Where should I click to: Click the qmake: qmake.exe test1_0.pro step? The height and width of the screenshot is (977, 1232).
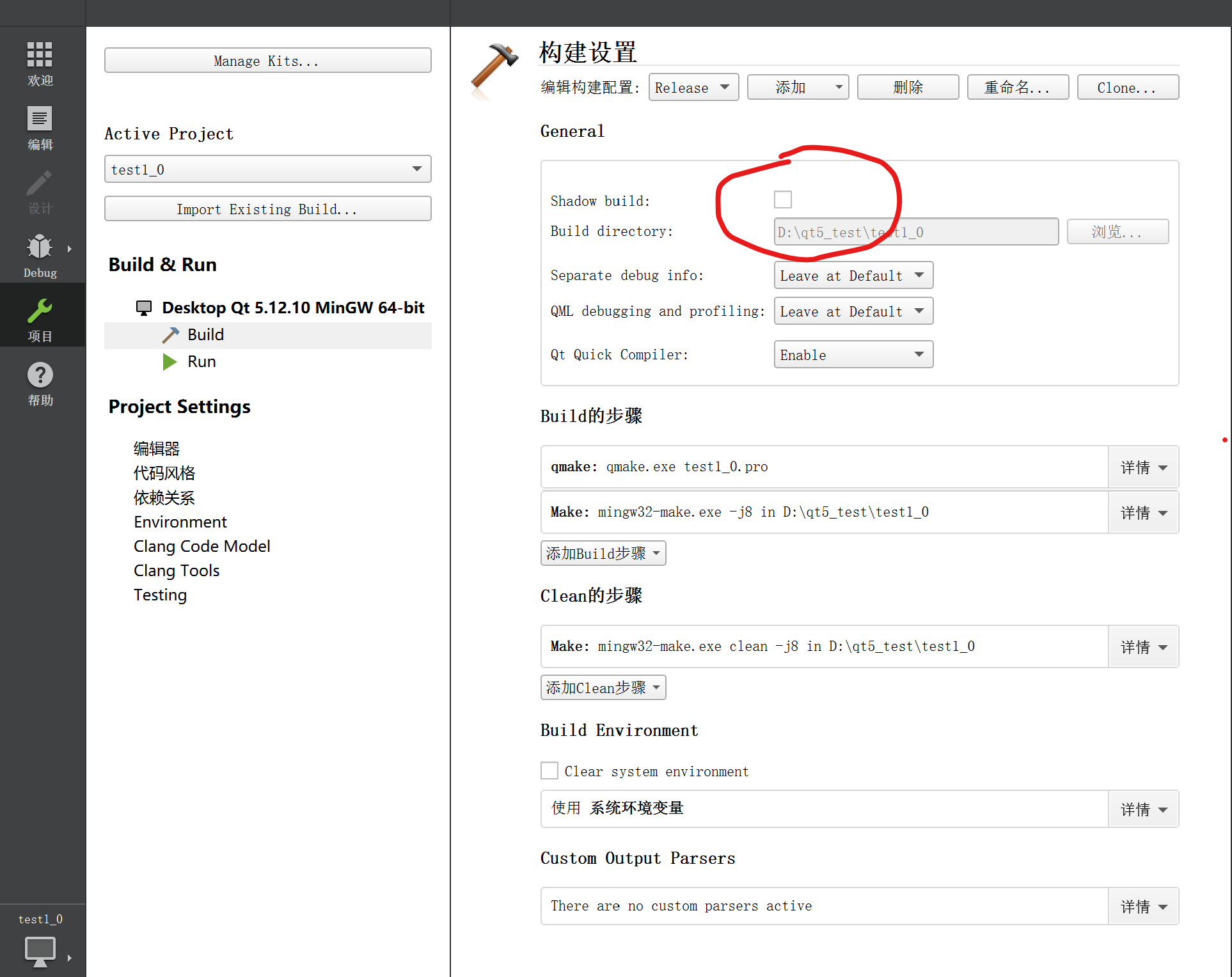(825, 467)
